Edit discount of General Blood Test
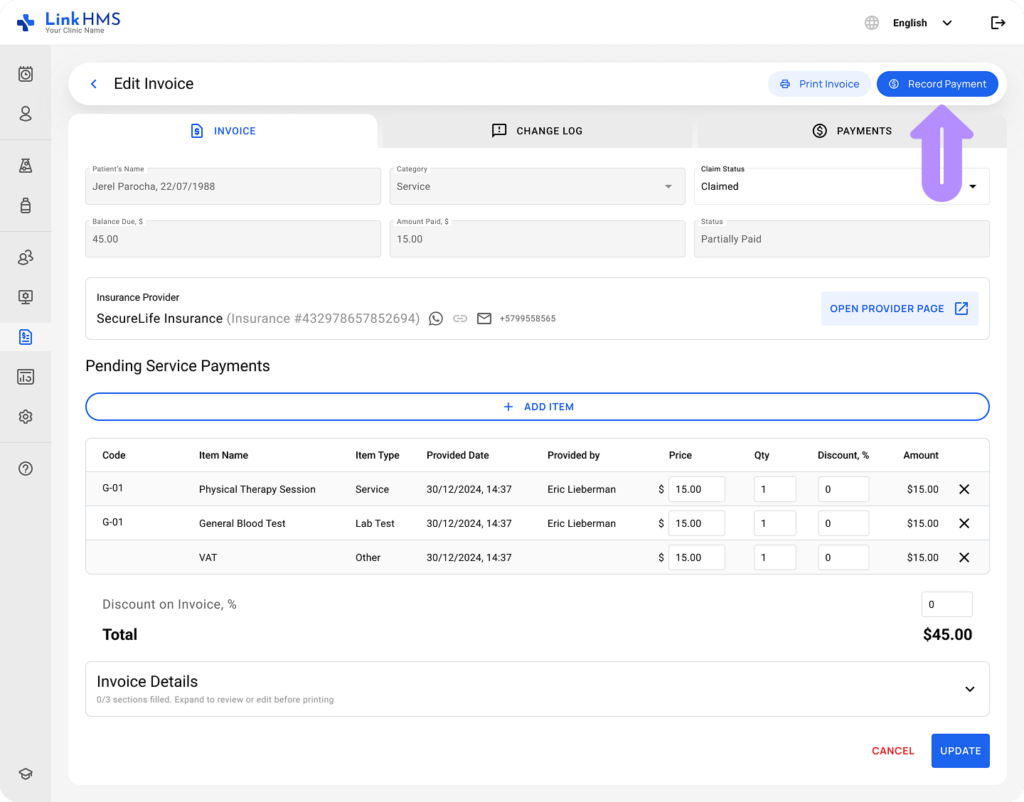 [x=843, y=523]
